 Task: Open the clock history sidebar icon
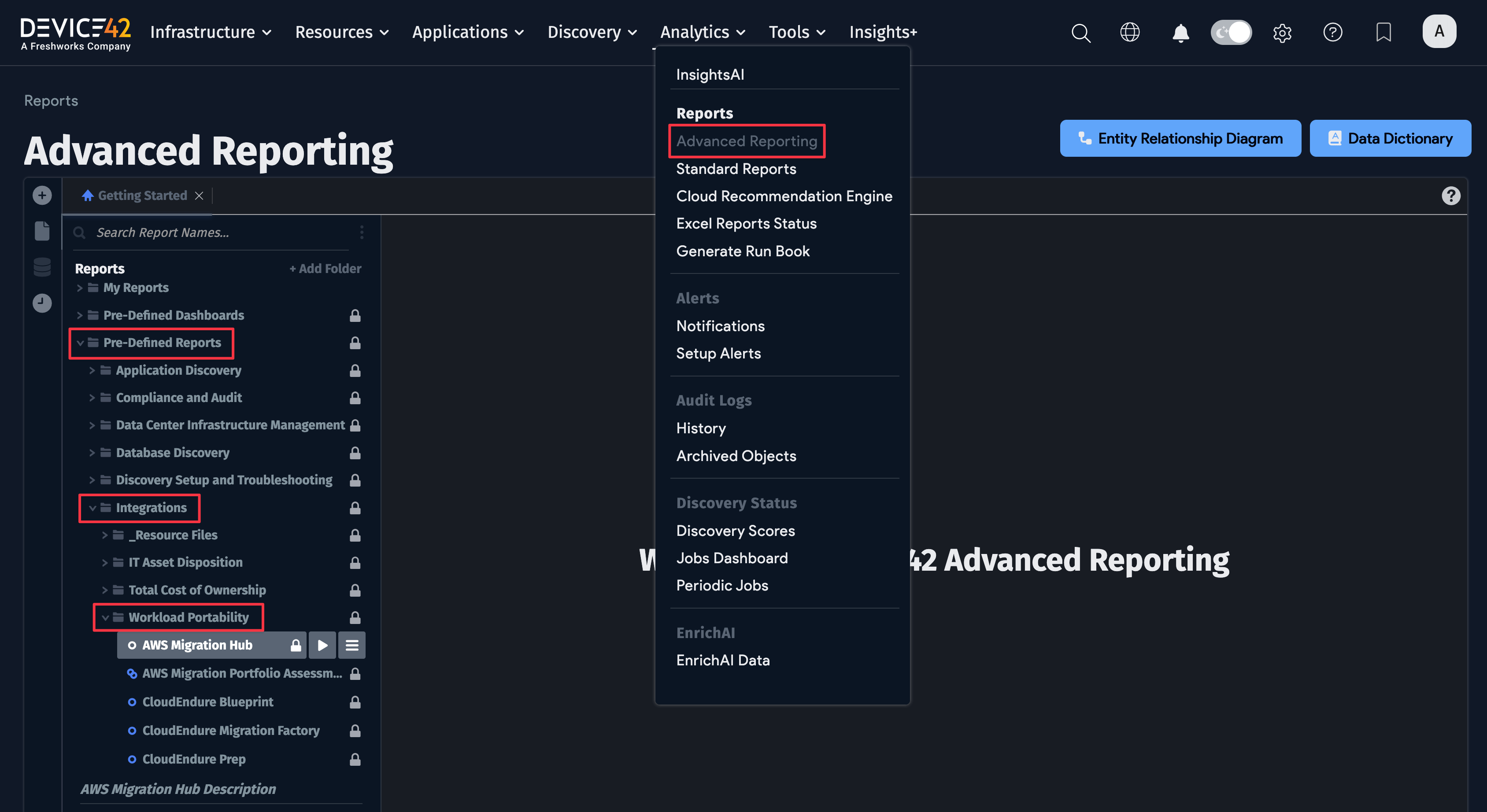pyautogui.click(x=41, y=303)
